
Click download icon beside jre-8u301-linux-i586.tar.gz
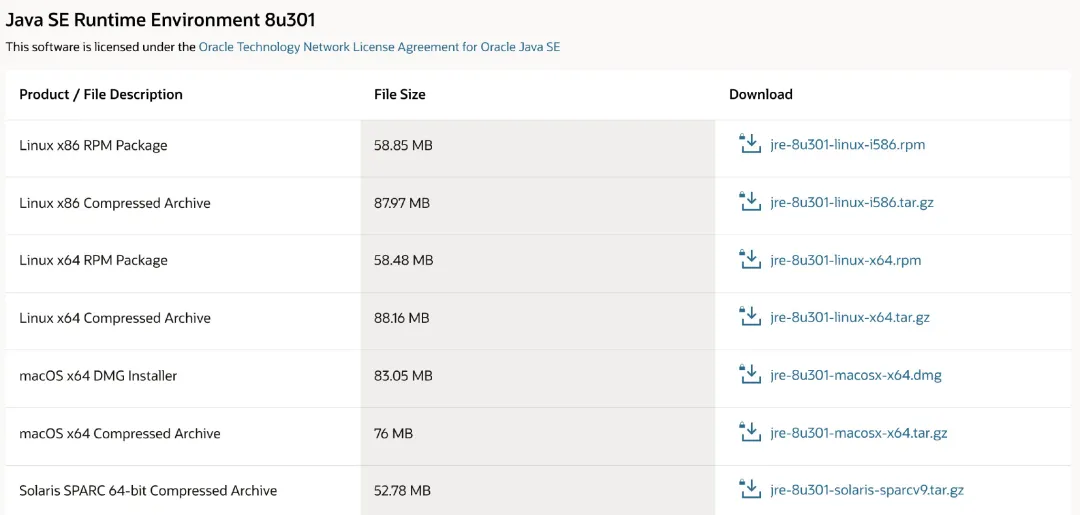click(749, 202)
